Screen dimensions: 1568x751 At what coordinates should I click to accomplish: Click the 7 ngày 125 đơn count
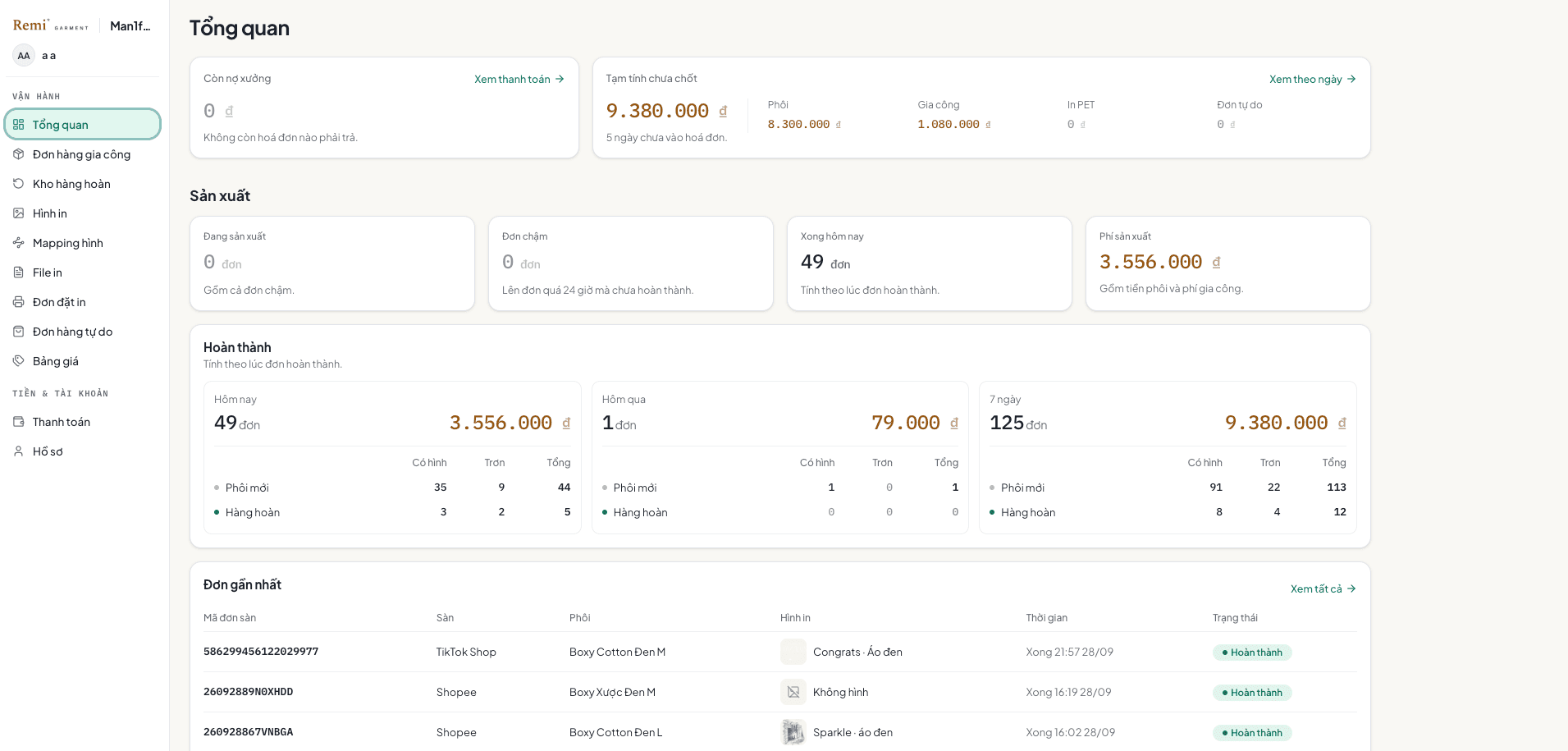pos(1018,423)
